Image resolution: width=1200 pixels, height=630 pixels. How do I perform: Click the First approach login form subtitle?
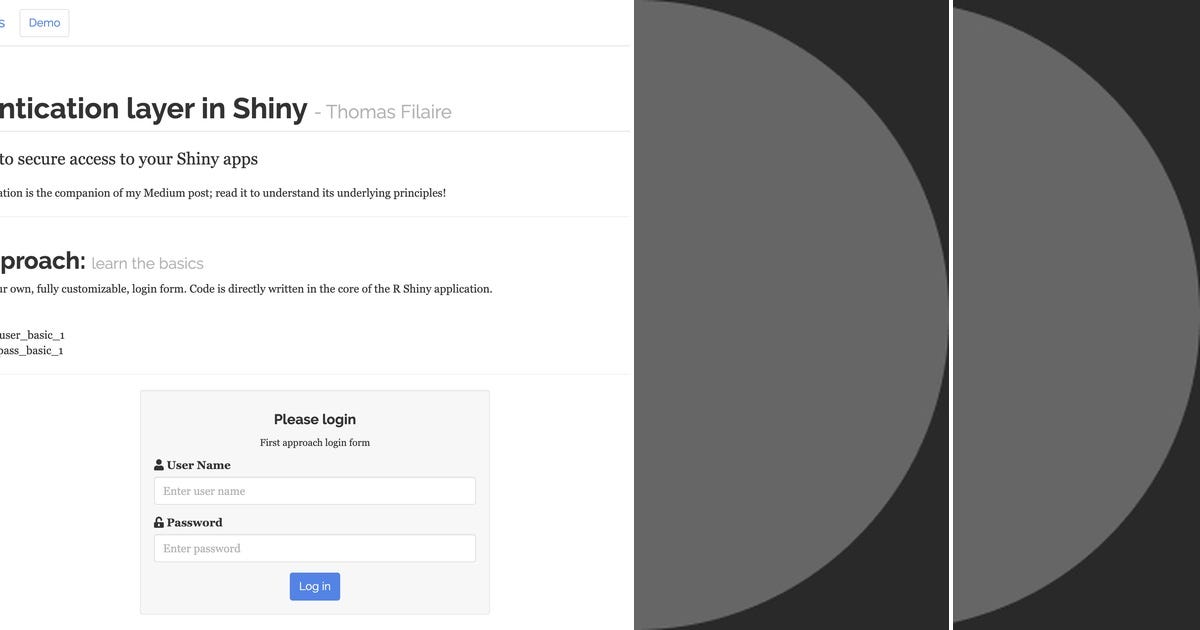point(314,442)
